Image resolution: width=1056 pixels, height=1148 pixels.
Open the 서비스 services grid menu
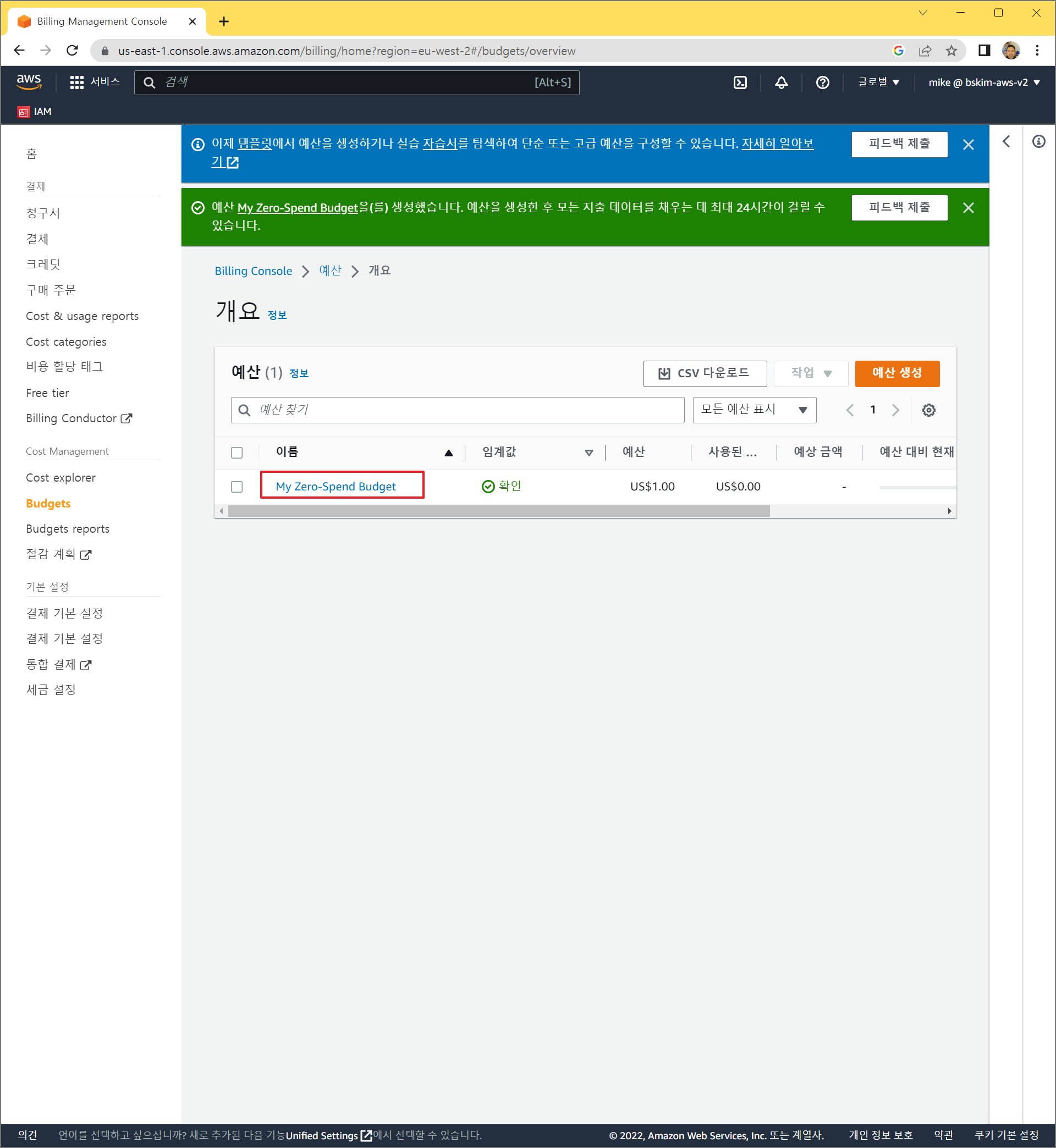(x=95, y=82)
